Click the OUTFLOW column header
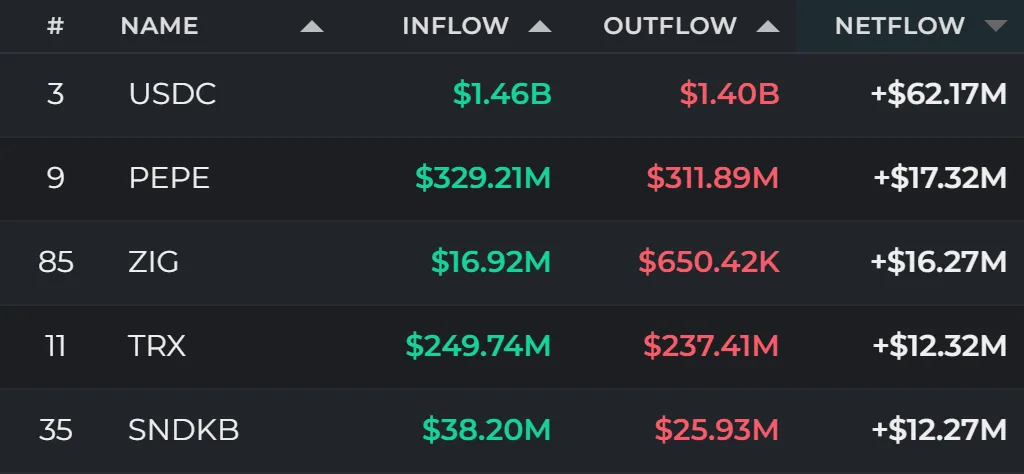This screenshot has height=474, width=1024. point(669,26)
